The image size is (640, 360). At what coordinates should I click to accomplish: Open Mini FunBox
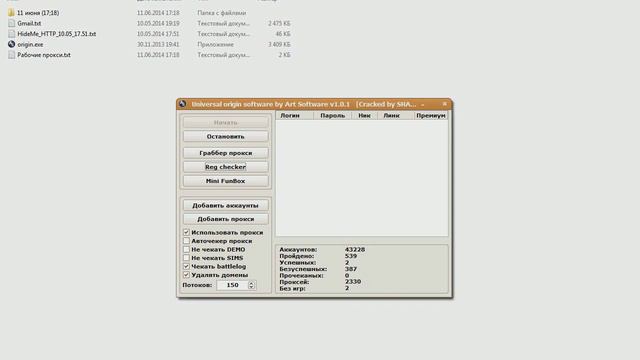click(x=226, y=181)
